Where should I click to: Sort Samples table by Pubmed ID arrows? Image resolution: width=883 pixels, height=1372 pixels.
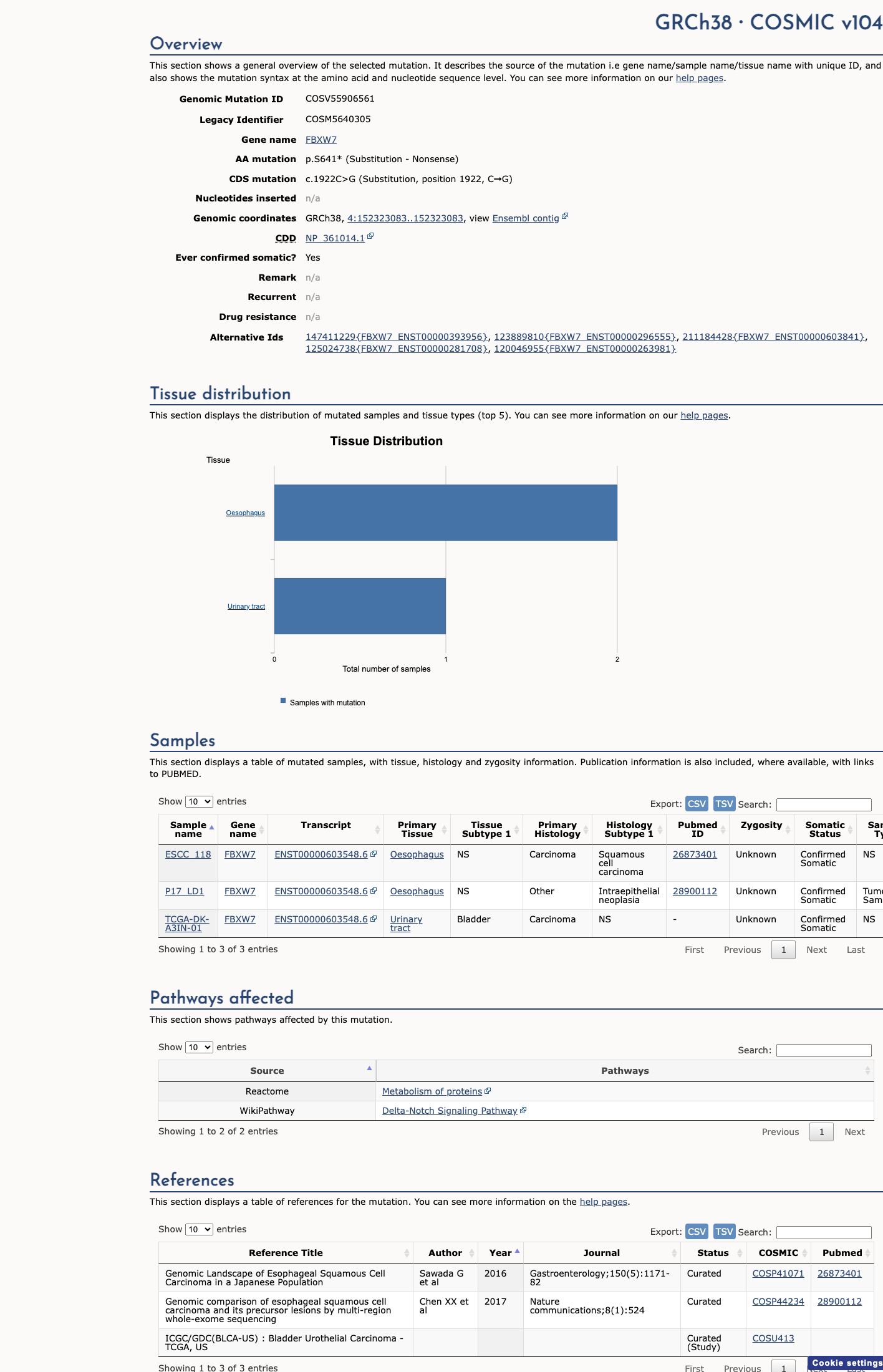click(x=723, y=829)
